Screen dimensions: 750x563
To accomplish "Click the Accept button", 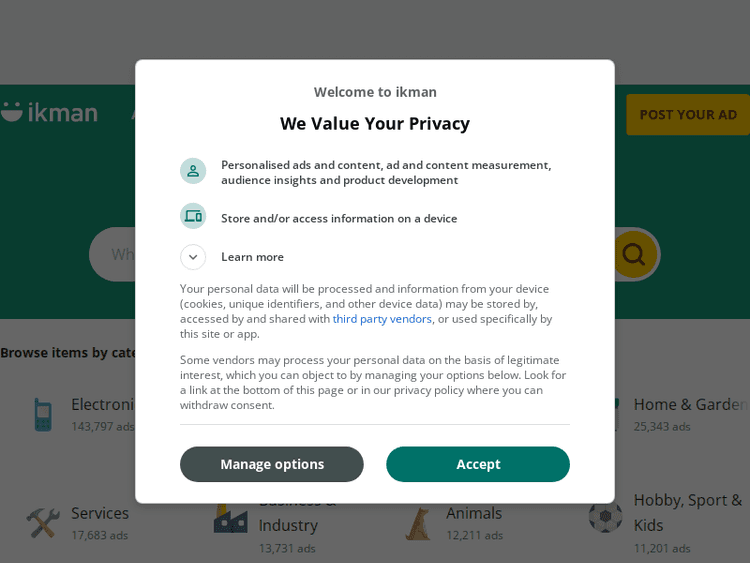I will click(x=478, y=464).
